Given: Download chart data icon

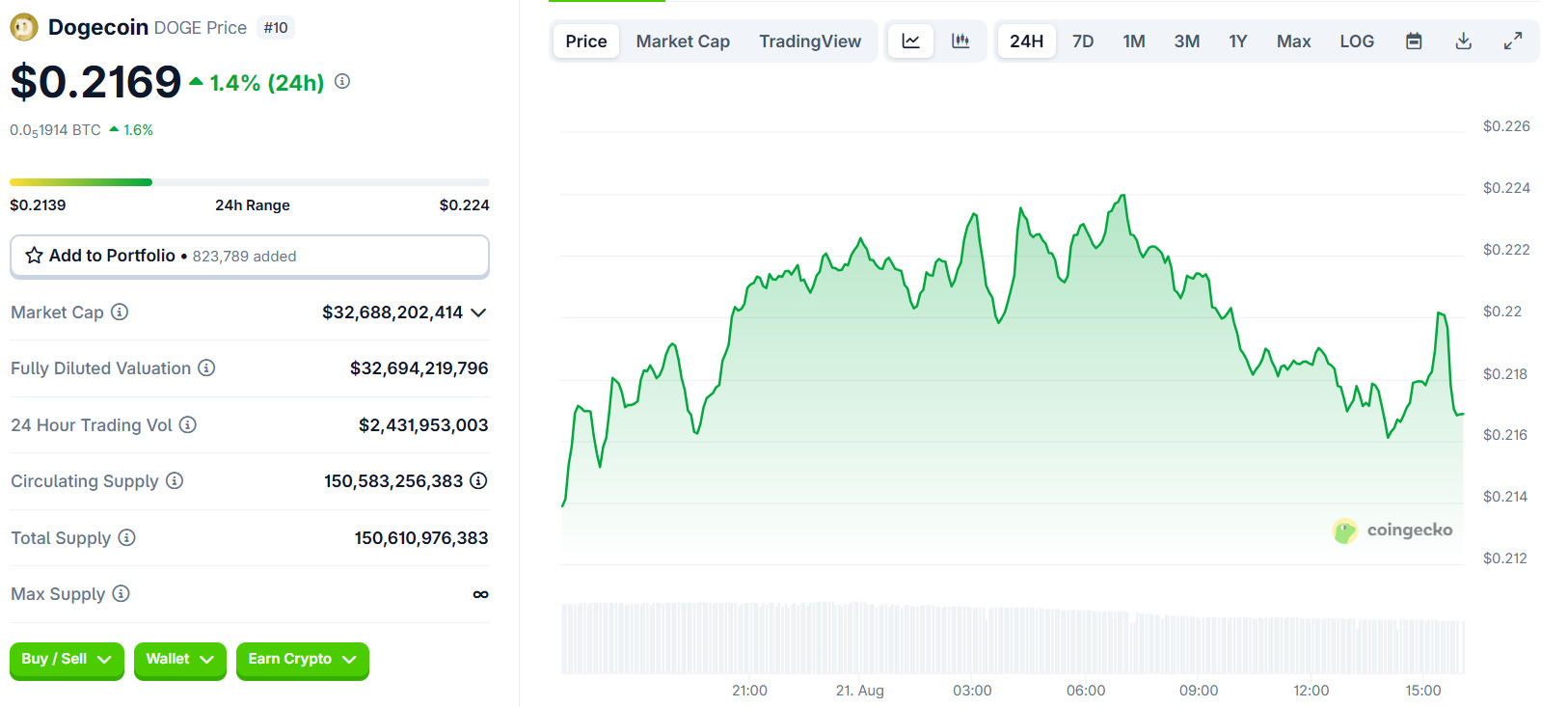Looking at the screenshot, I should (1463, 41).
